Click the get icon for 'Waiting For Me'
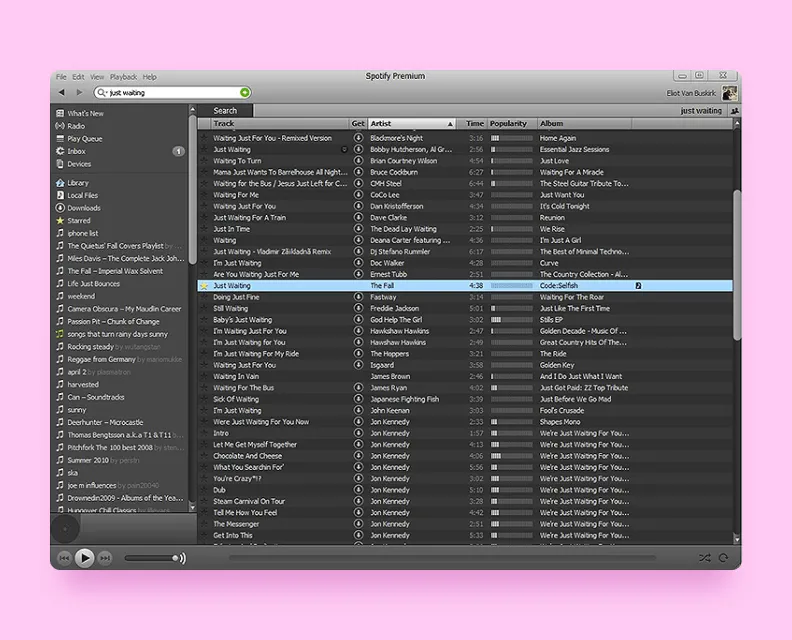This screenshot has width=792, height=640. point(358,194)
